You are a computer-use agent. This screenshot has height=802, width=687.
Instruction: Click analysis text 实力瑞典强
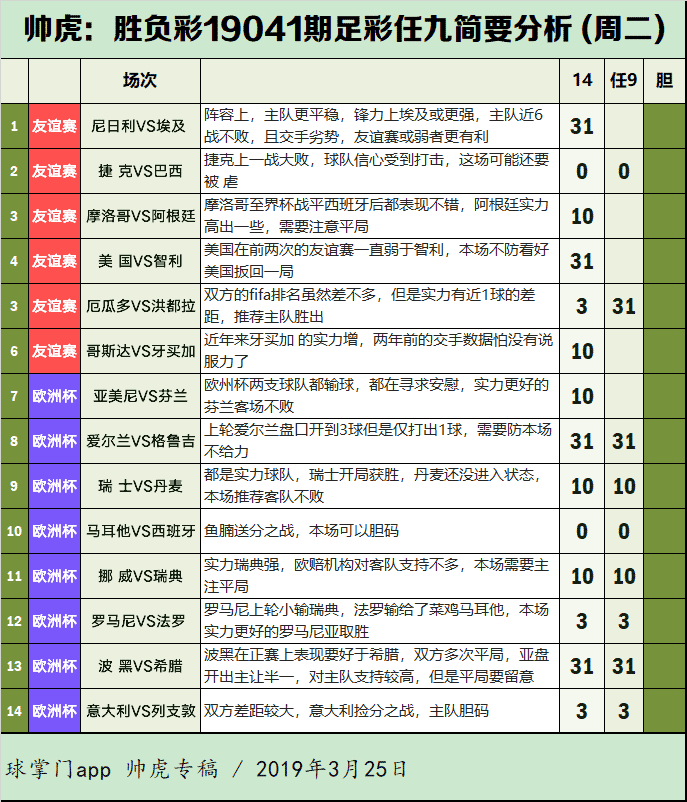pos(241,565)
